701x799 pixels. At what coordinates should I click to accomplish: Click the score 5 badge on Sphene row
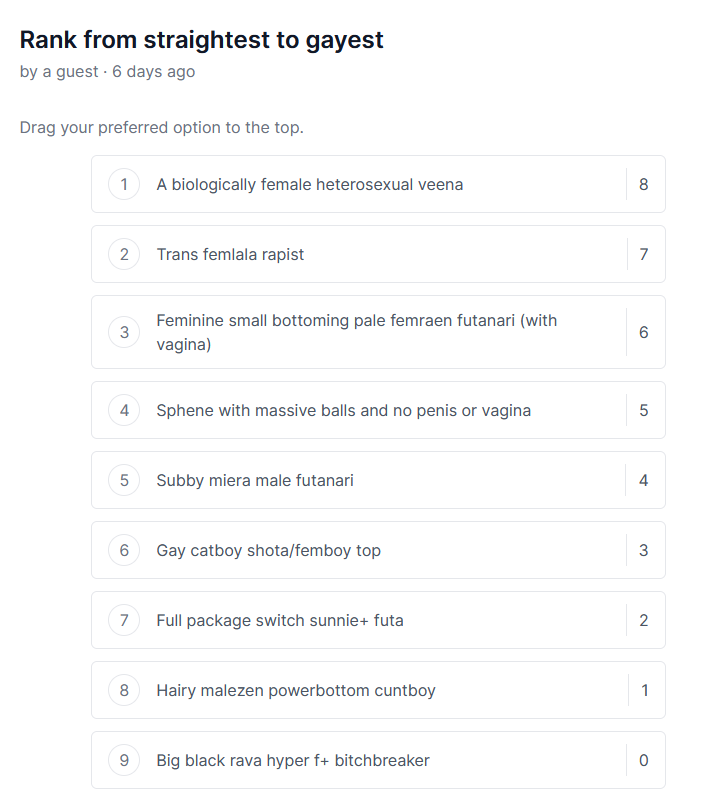643,410
